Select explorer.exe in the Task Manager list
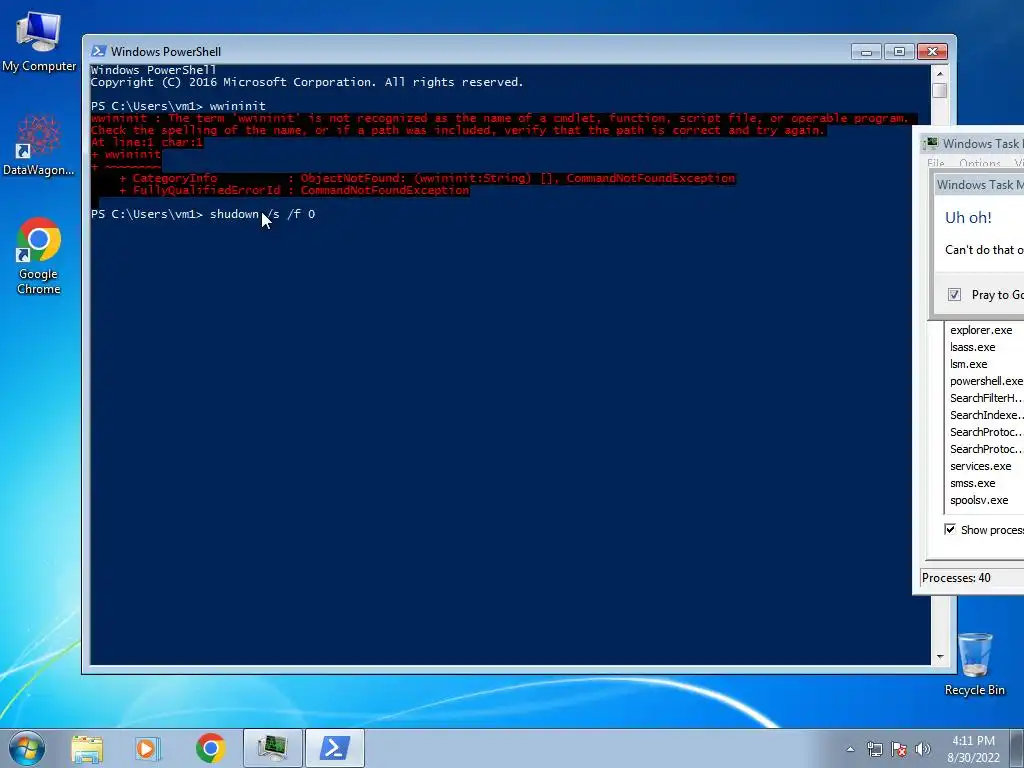Image resolution: width=1024 pixels, height=768 pixels. point(981,330)
